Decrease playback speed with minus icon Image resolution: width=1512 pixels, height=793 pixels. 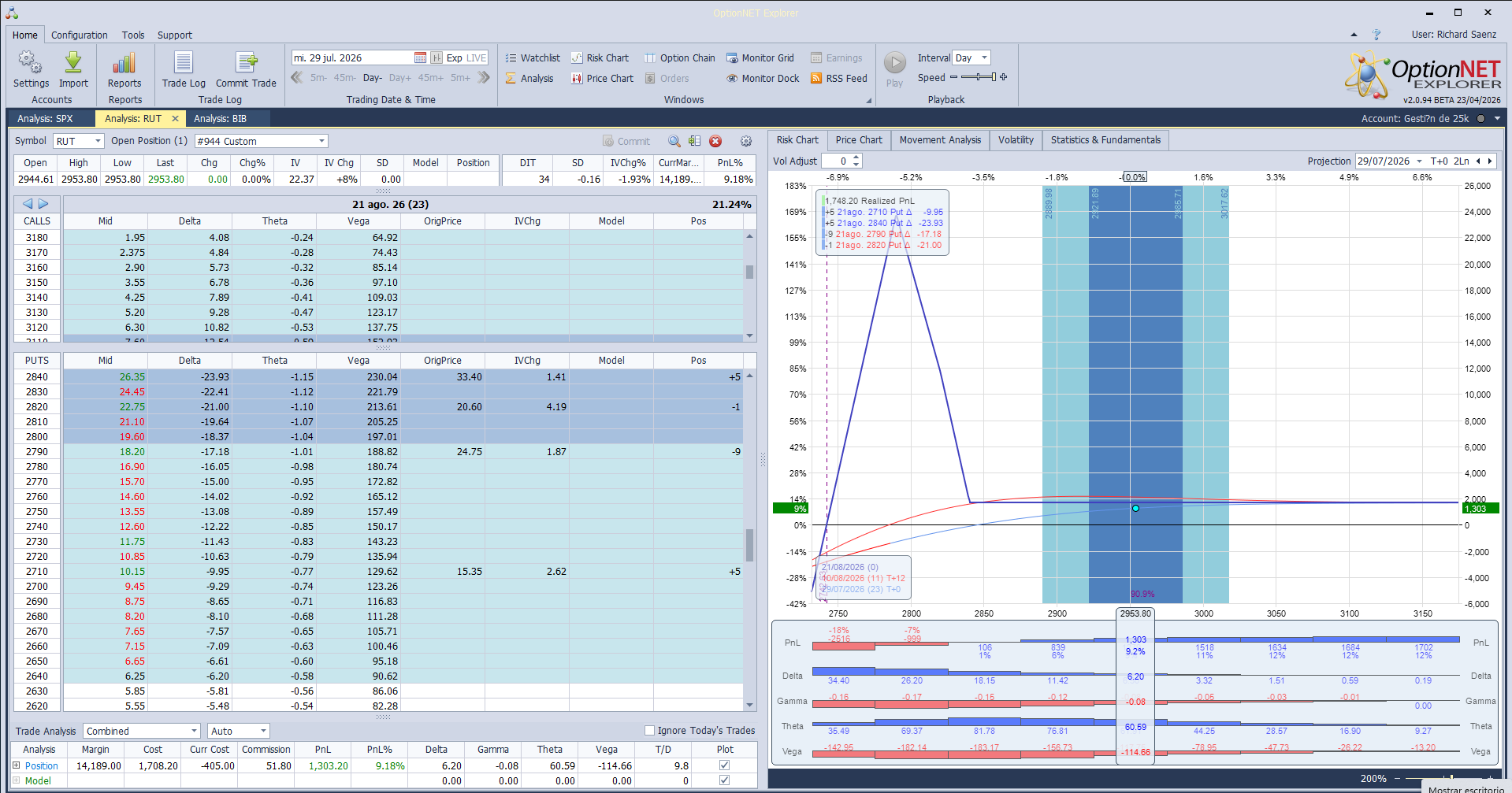pos(953,77)
